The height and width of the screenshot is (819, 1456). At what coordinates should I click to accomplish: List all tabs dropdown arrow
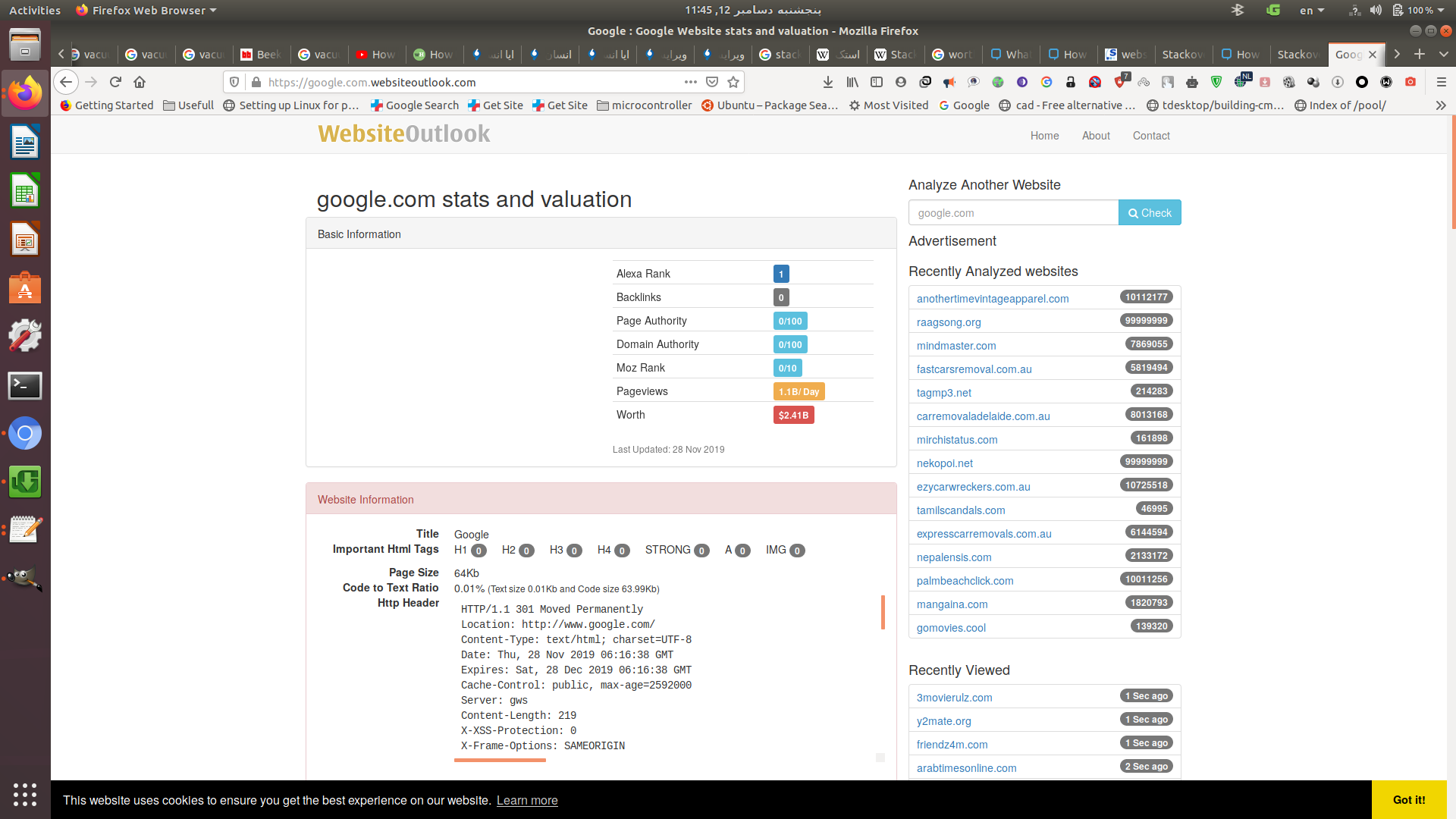[x=1444, y=54]
